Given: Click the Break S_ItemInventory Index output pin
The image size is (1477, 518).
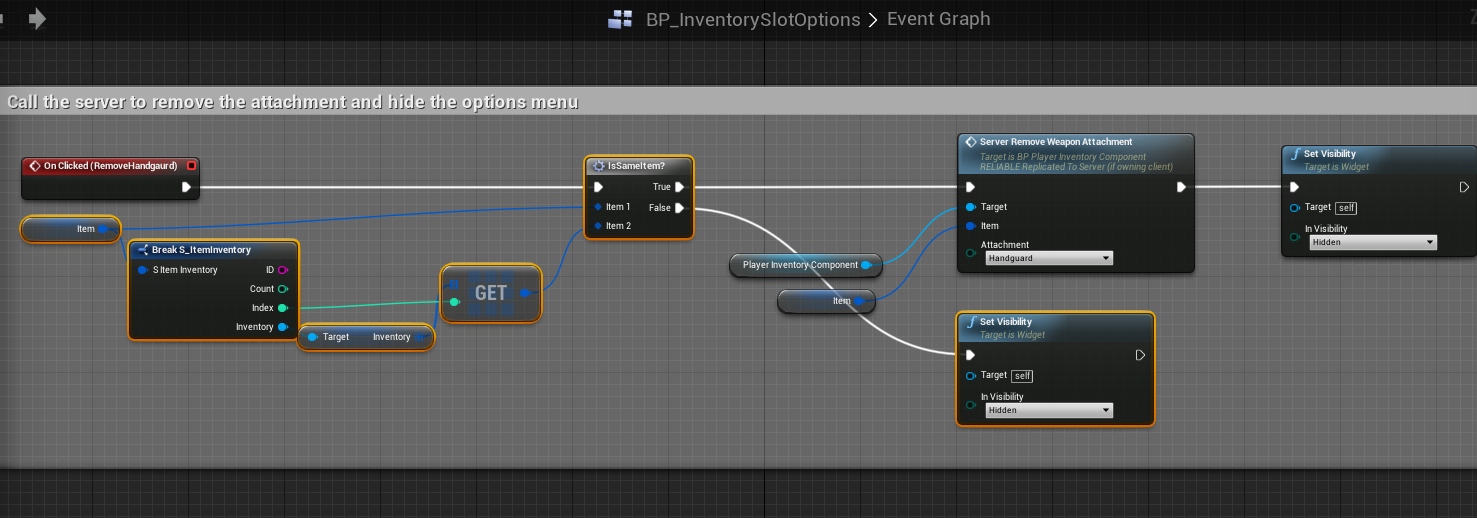Looking at the screenshot, I should [282, 308].
